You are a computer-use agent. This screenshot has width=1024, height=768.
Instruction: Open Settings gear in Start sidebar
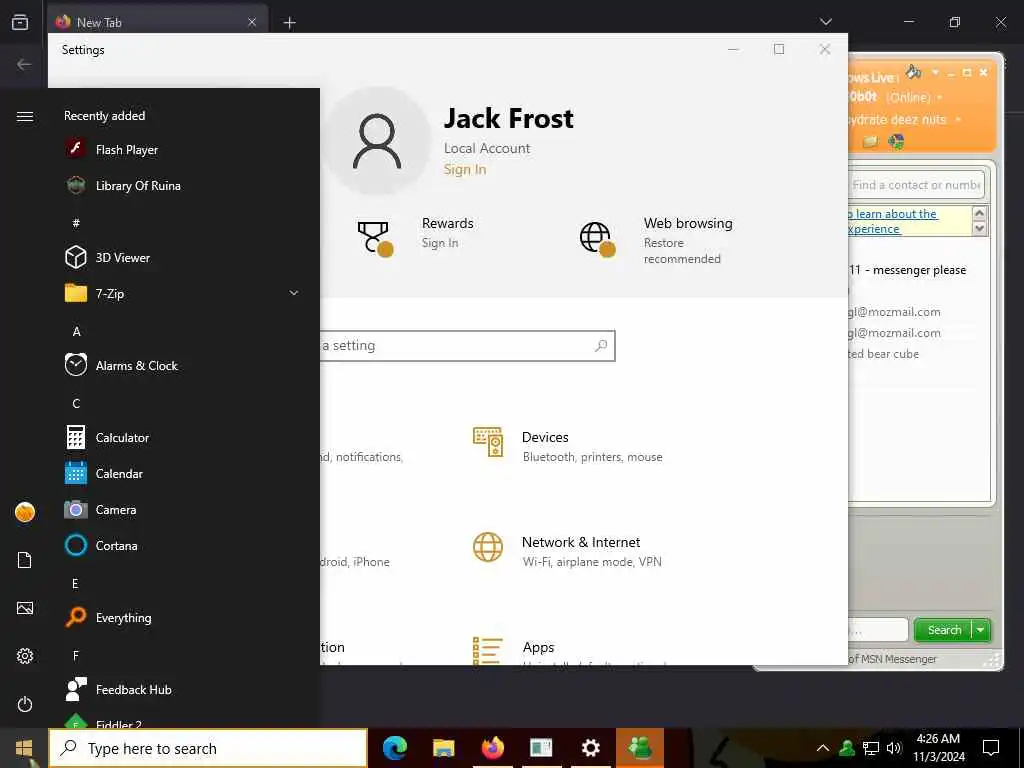[25, 656]
